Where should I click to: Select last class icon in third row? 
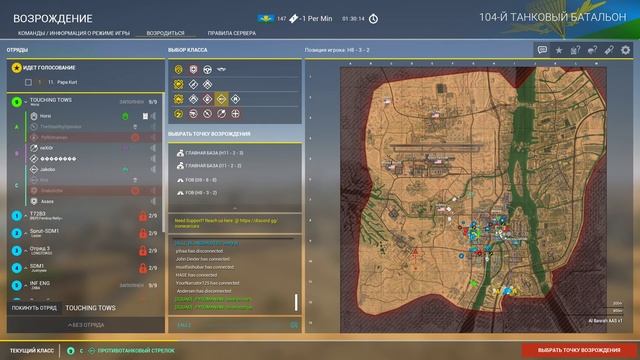236,99
